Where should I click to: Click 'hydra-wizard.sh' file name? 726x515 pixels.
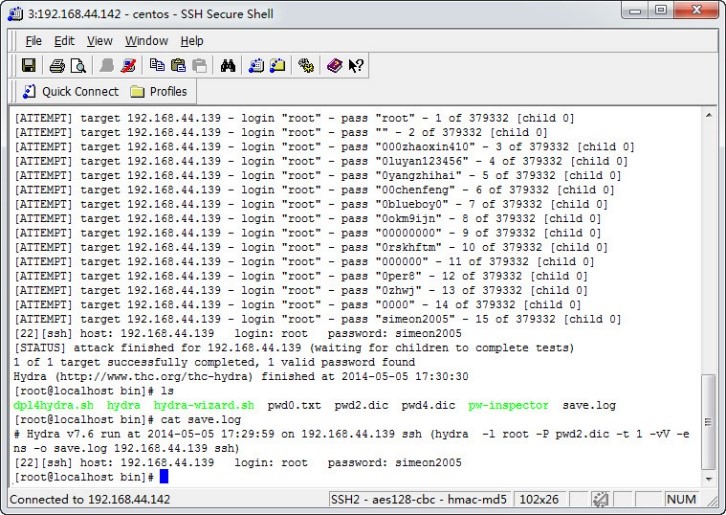pos(204,405)
